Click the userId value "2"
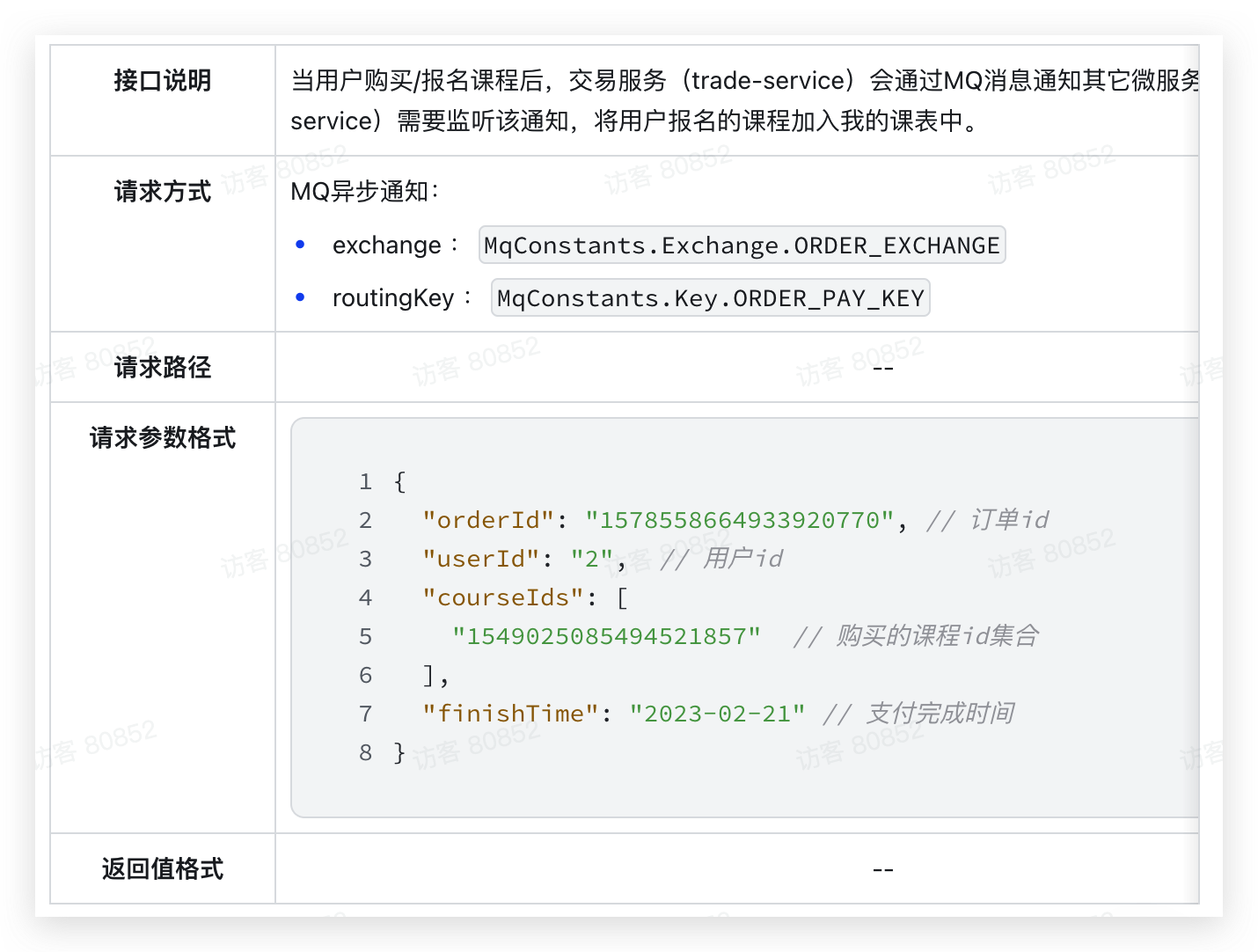This screenshot has width=1258, height=952. [592, 559]
